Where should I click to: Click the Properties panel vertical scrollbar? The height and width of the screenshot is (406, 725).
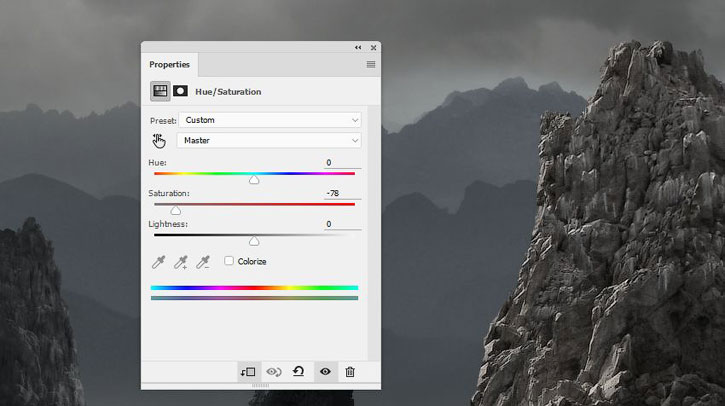click(374, 234)
